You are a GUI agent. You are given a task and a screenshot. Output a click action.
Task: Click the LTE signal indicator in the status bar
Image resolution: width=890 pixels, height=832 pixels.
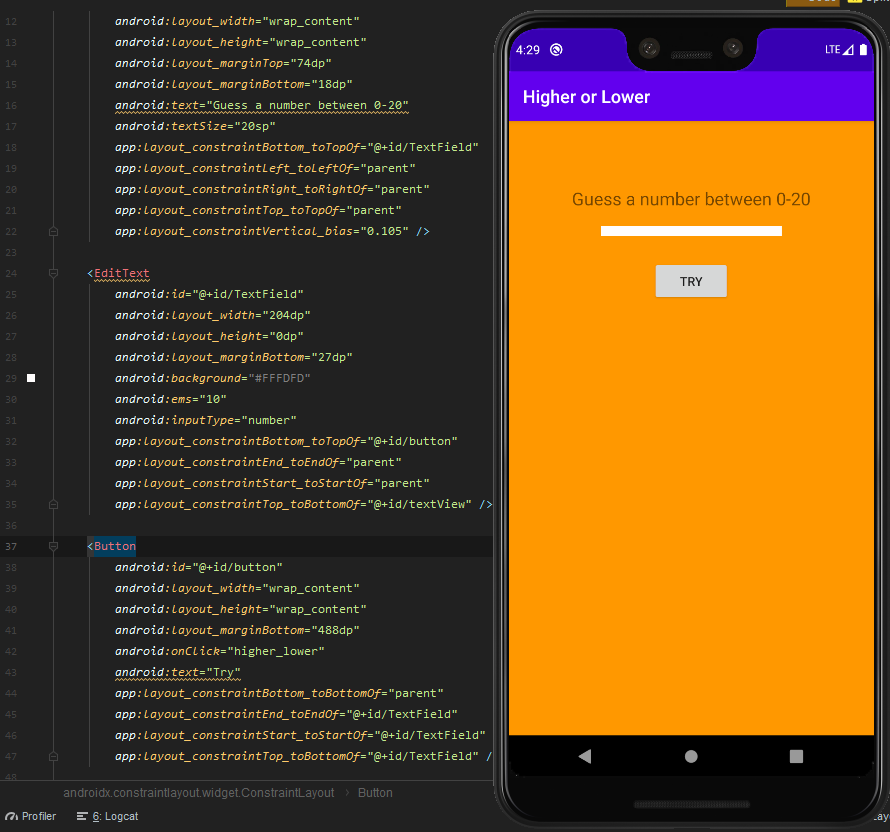(x=839, y=50)
